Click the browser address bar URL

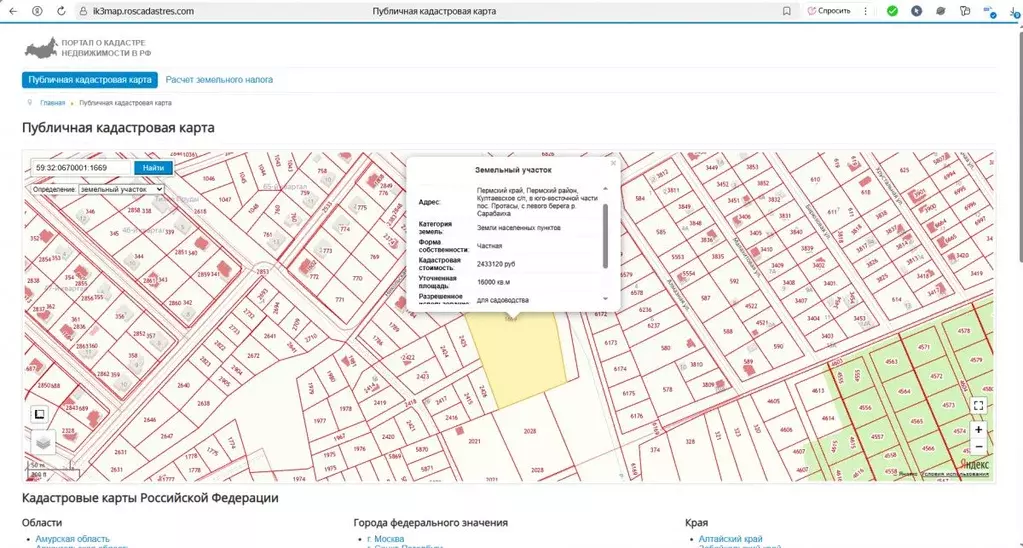coord(144,11)
